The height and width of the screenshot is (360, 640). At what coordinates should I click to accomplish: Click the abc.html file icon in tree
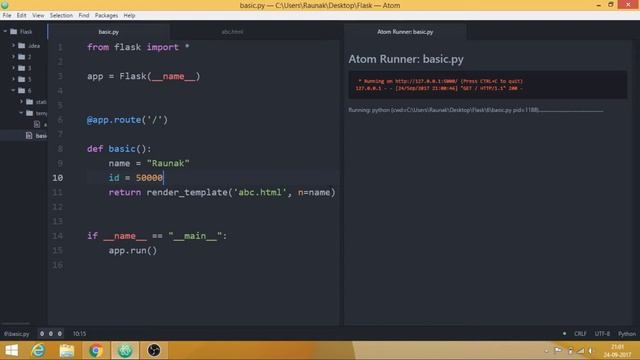click(x=37, y=124)
